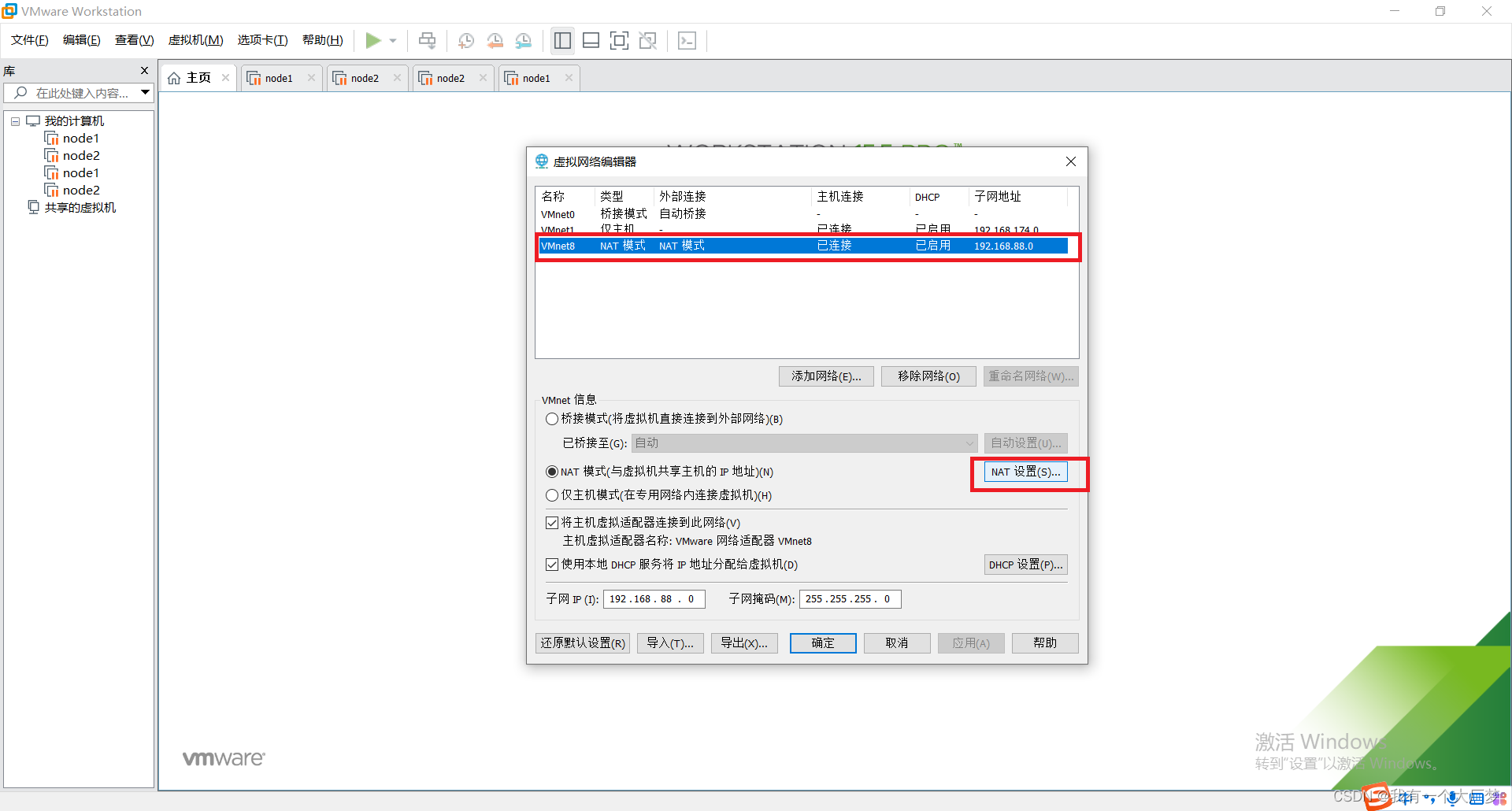The height and width of the screenshot is (811, 1512).
Task: Open the 文件(F) menu
Action: (x=30, y=40)
